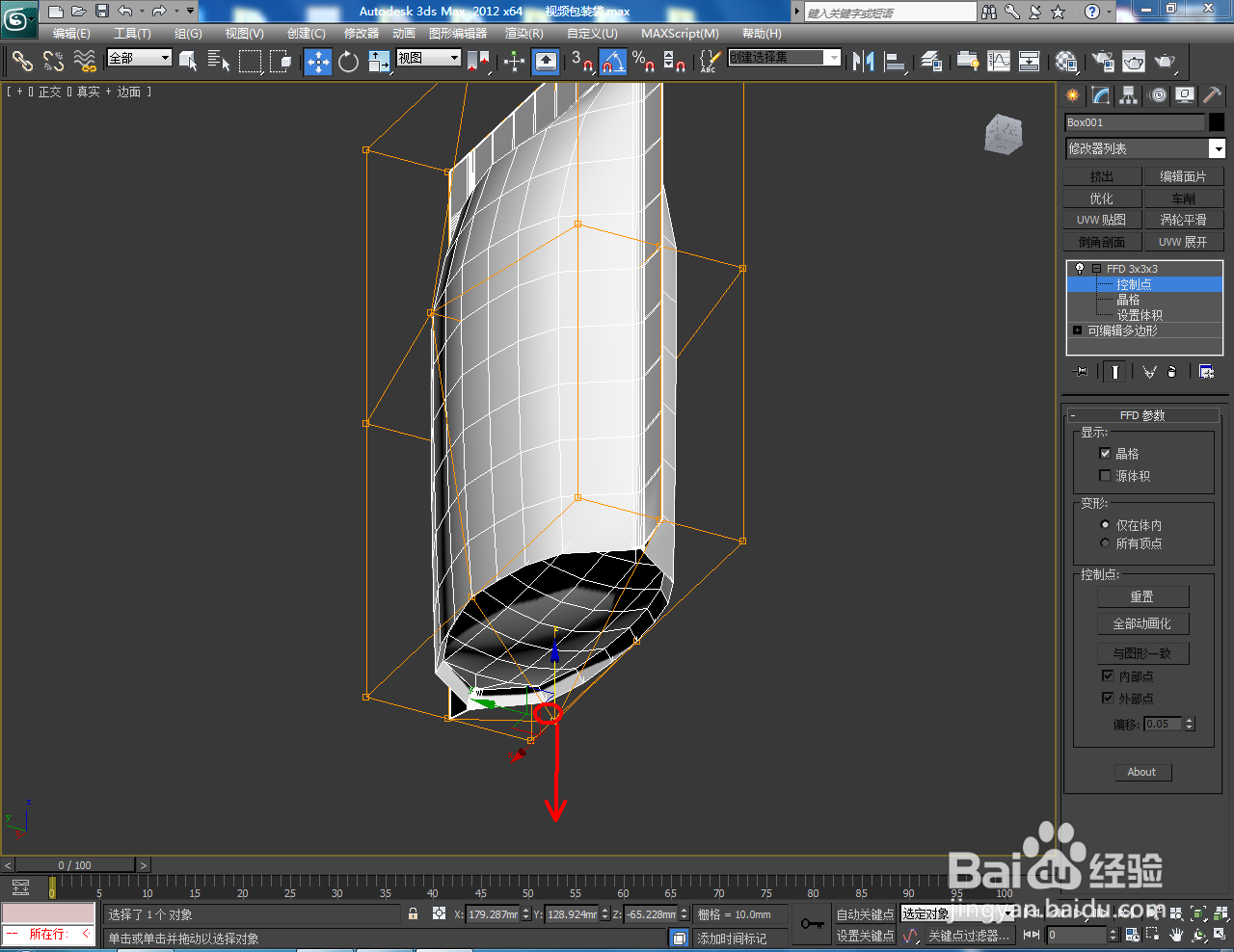1234x952 pixels.
Task: Enable the 源体积 display checkbox
Action: [x=1105, y=475]
